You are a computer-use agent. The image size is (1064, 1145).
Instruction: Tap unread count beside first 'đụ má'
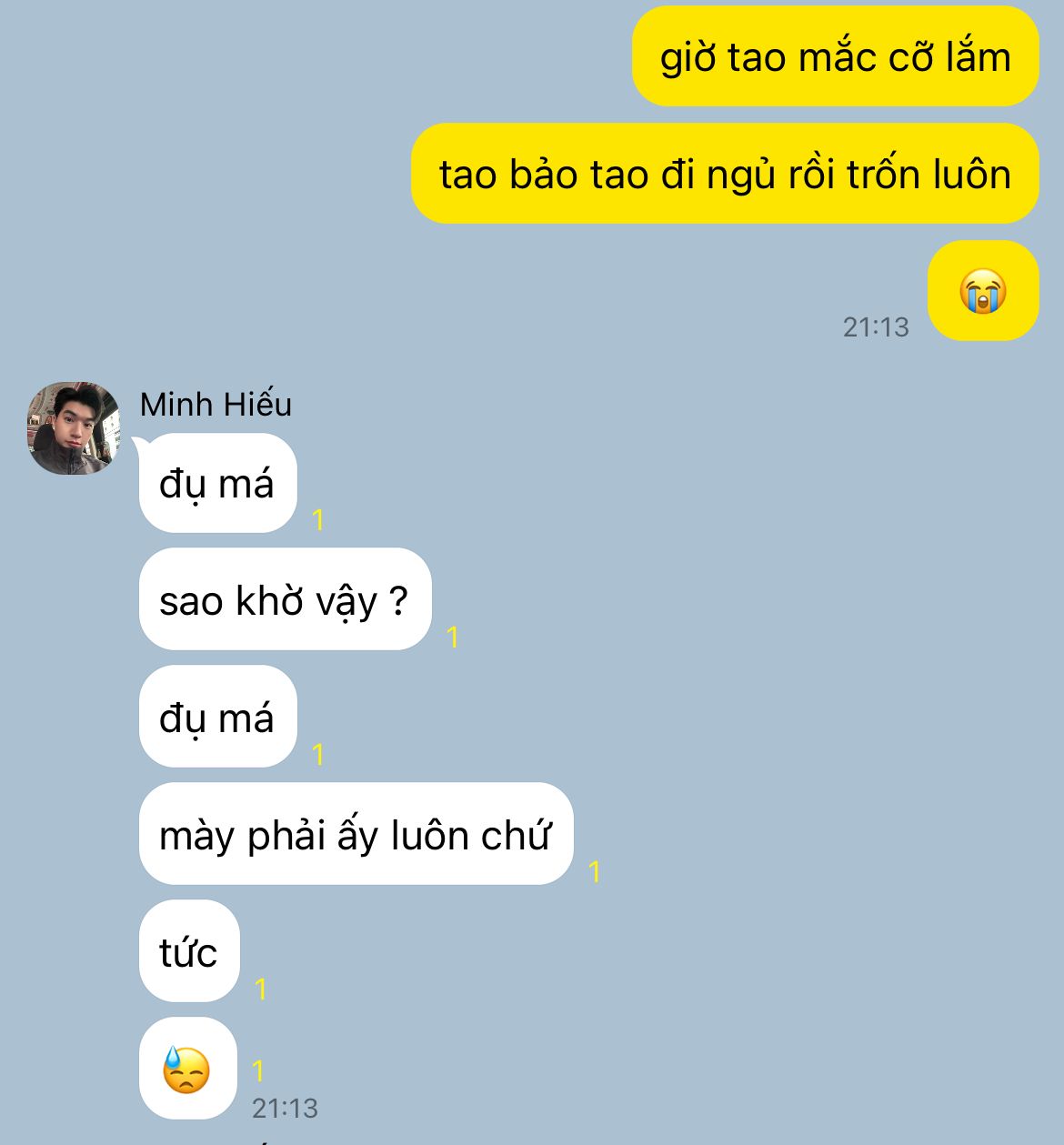[318, 519]
